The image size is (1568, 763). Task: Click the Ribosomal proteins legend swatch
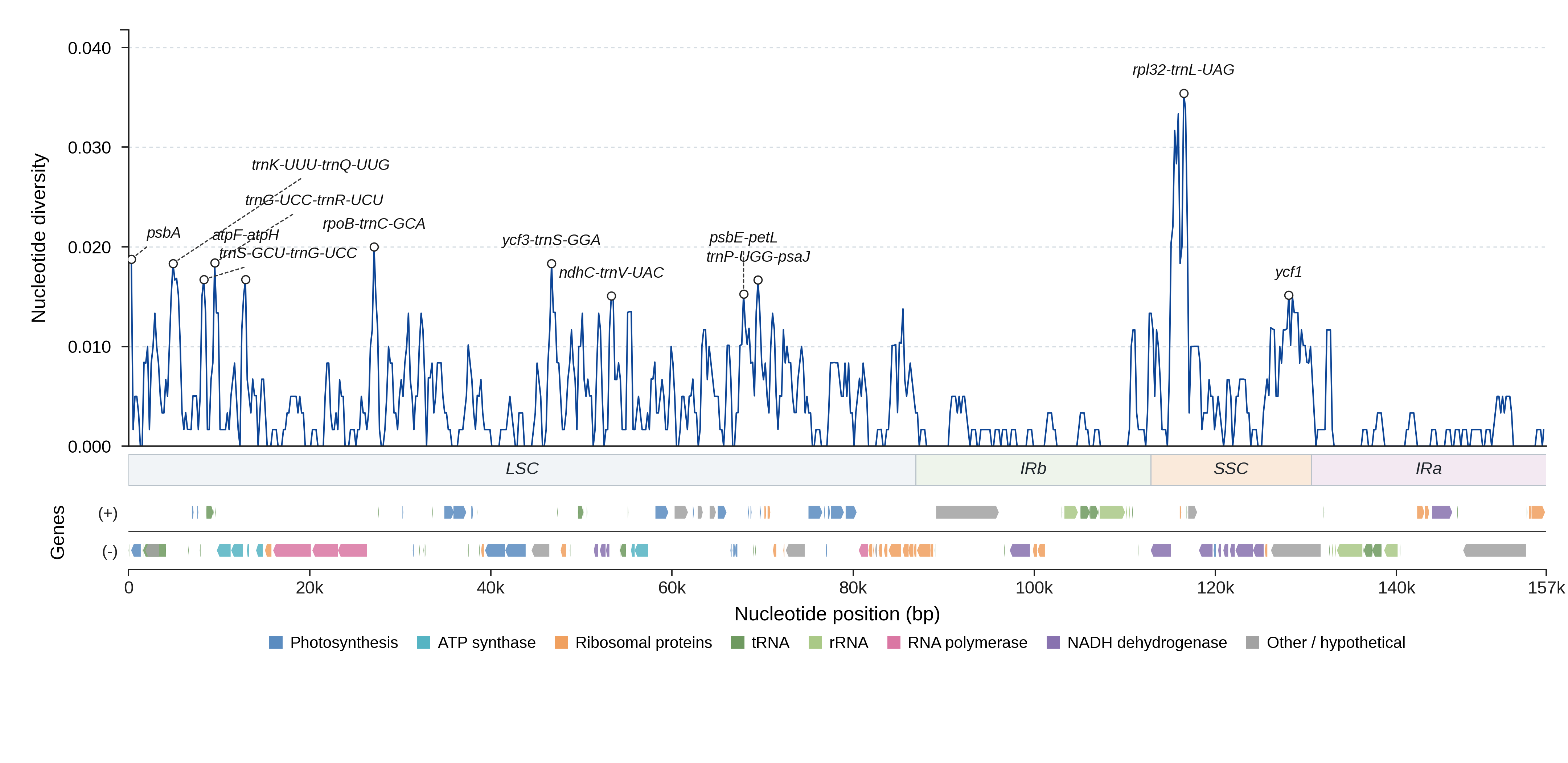point(561,642)
